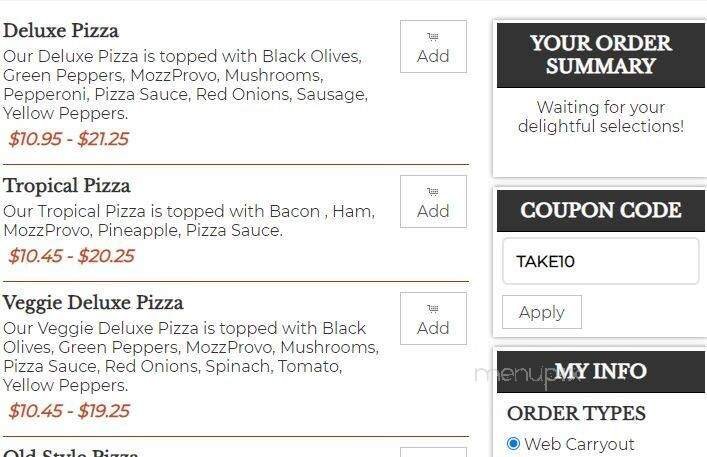Viewport: 707px width, 457px height.
Task: Click the Tropical Pizza toppings description
Action: [x=188, y=221]
